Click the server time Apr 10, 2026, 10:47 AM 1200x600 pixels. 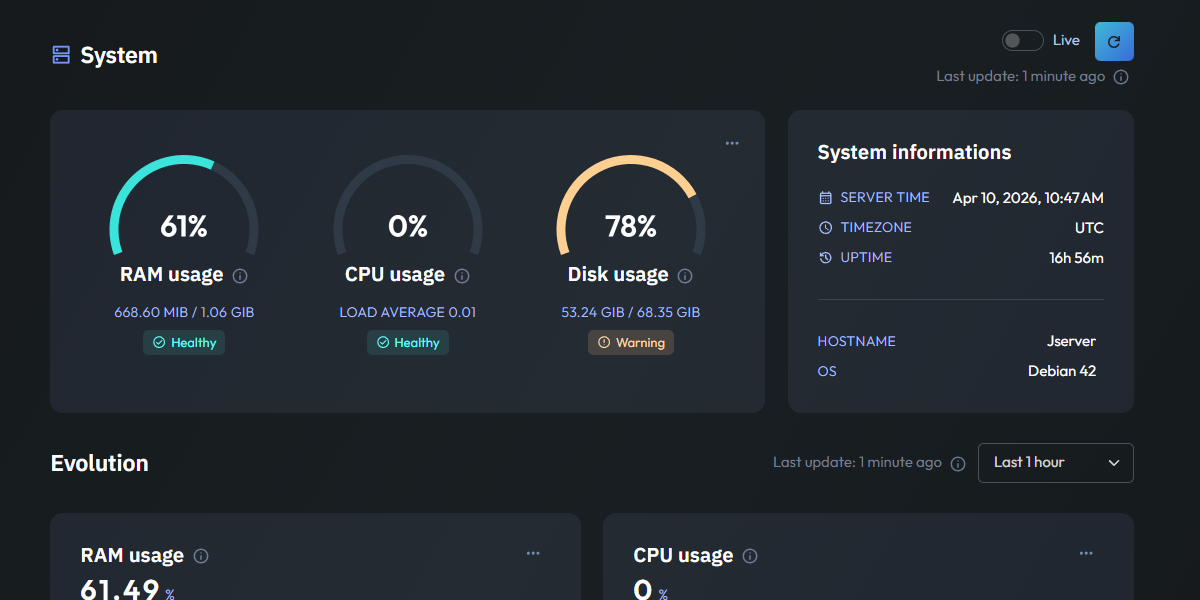[1028, 198]
